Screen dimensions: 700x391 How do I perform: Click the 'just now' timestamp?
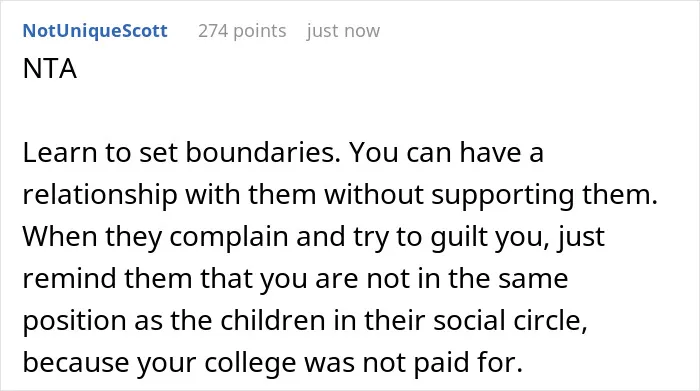point(343,31)
